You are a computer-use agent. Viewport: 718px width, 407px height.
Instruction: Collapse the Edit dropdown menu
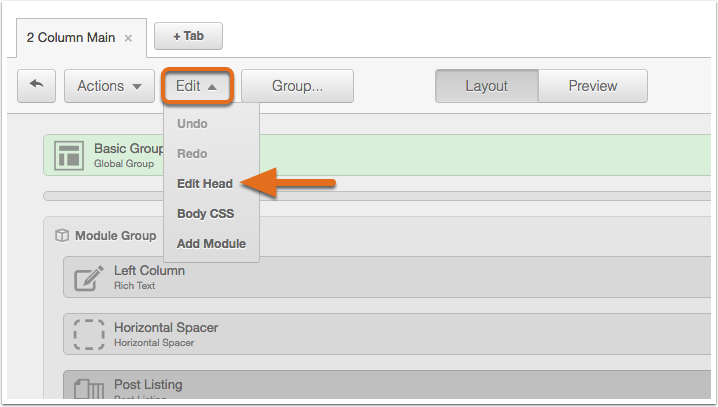pos(197,86)
